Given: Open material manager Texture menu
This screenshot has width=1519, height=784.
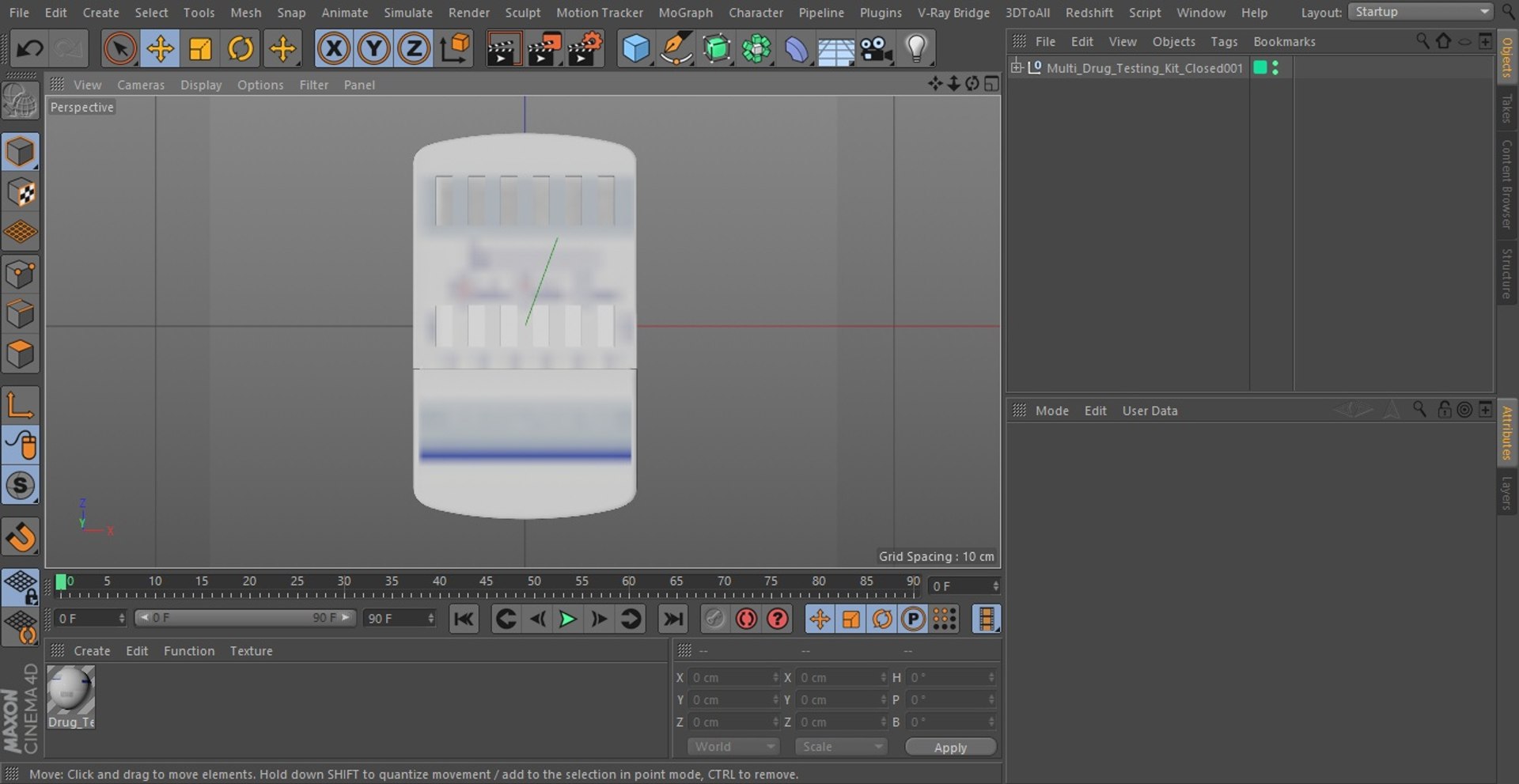Looking at the screenshot, I should click(x=251, y=651).
